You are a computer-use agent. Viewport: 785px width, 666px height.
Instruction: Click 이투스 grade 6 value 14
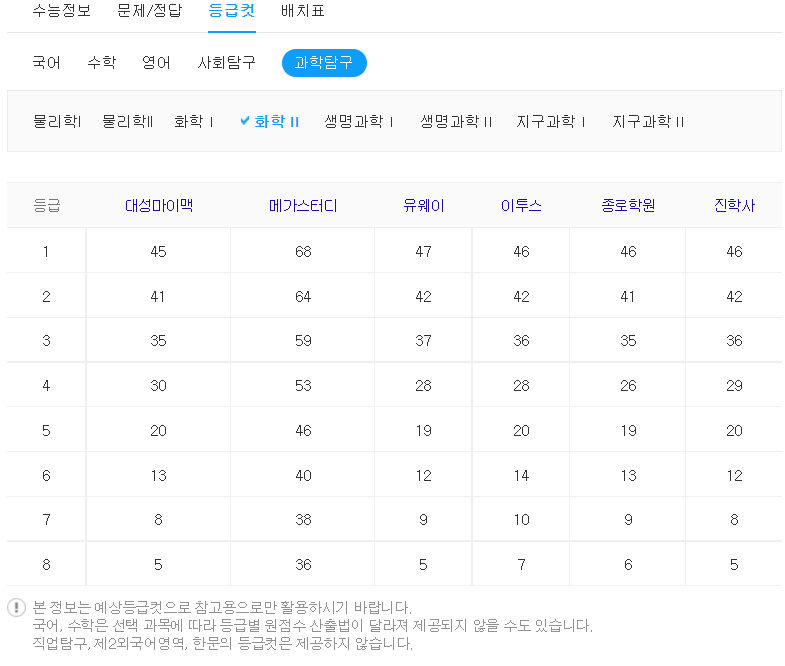click(521, 475)
